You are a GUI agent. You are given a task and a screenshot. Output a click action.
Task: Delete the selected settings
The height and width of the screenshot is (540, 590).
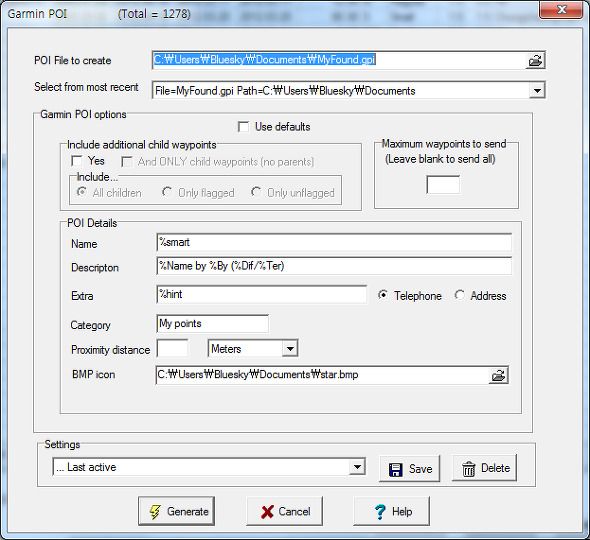click(x=484, y=469)
